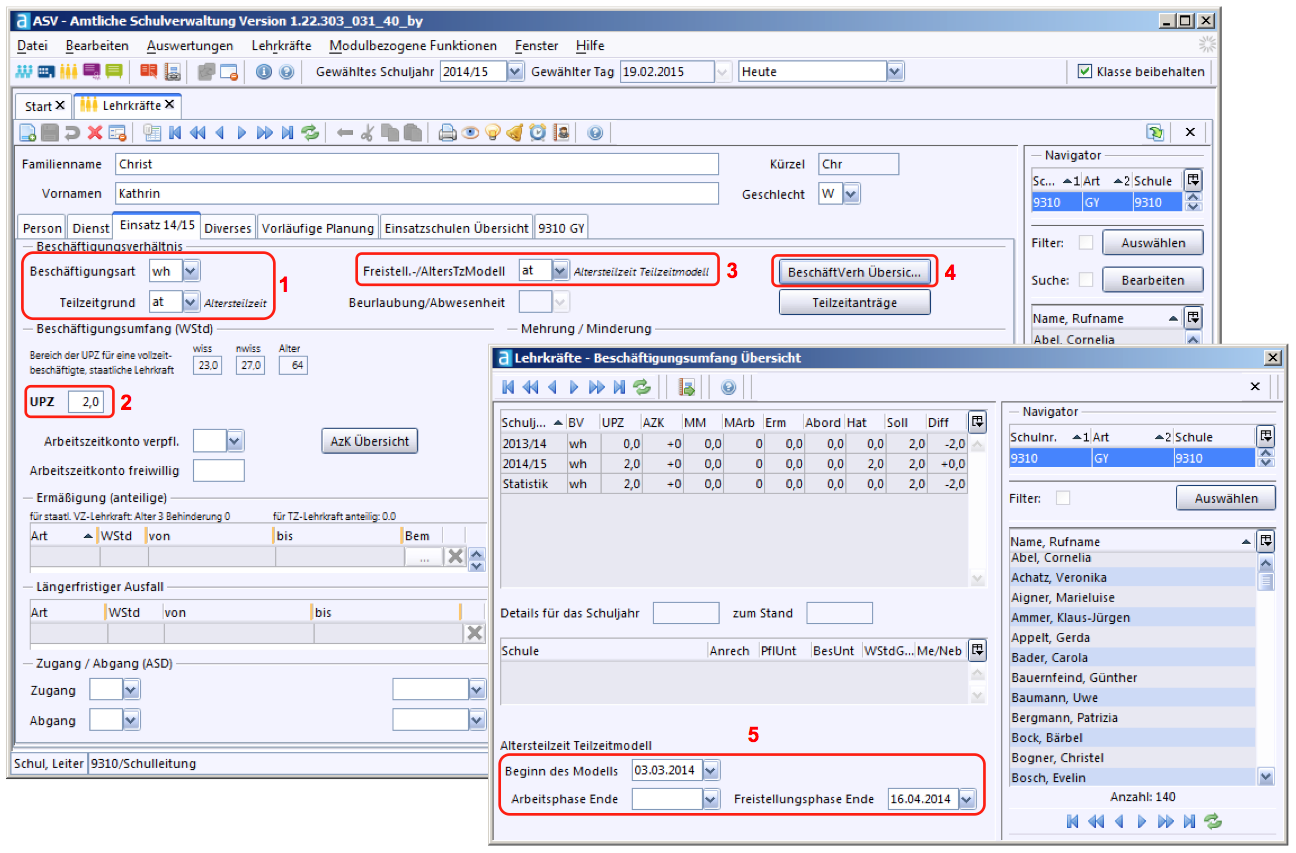The width and height of the screenshot is (1296, 853).
Task: Click Details für das Schuljahr field
Action: [x=686, y=613]
